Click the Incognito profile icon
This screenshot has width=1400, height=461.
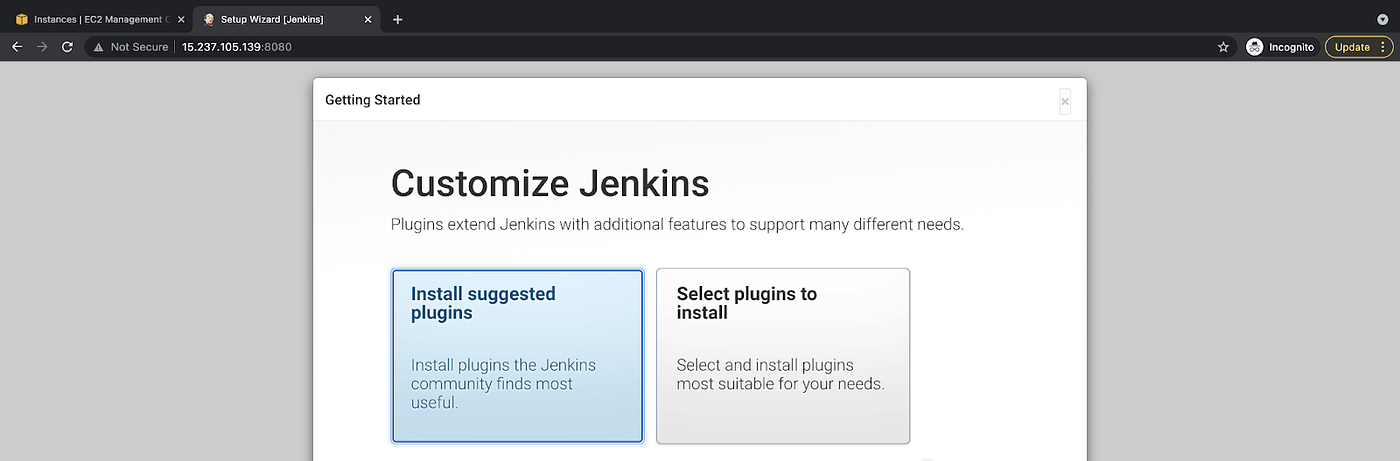click(x=1254, y=47)
